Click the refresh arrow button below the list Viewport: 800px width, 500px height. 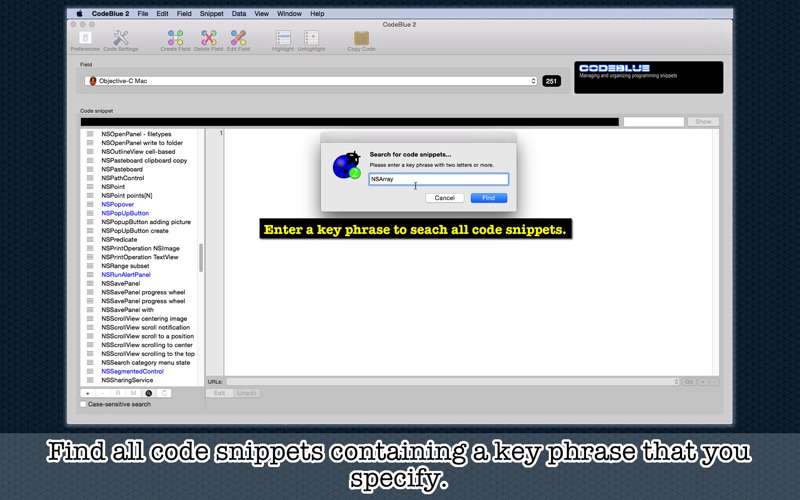[x=164, y=393]
